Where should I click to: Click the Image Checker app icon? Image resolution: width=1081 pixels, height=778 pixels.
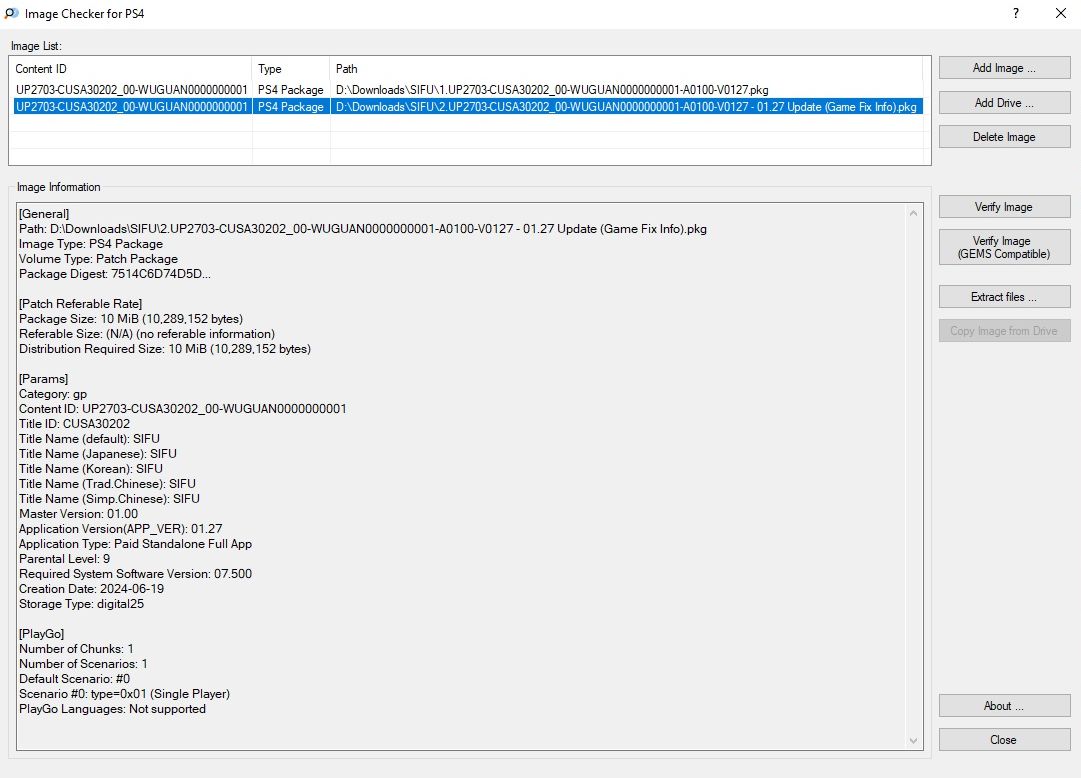click(12, 13)
